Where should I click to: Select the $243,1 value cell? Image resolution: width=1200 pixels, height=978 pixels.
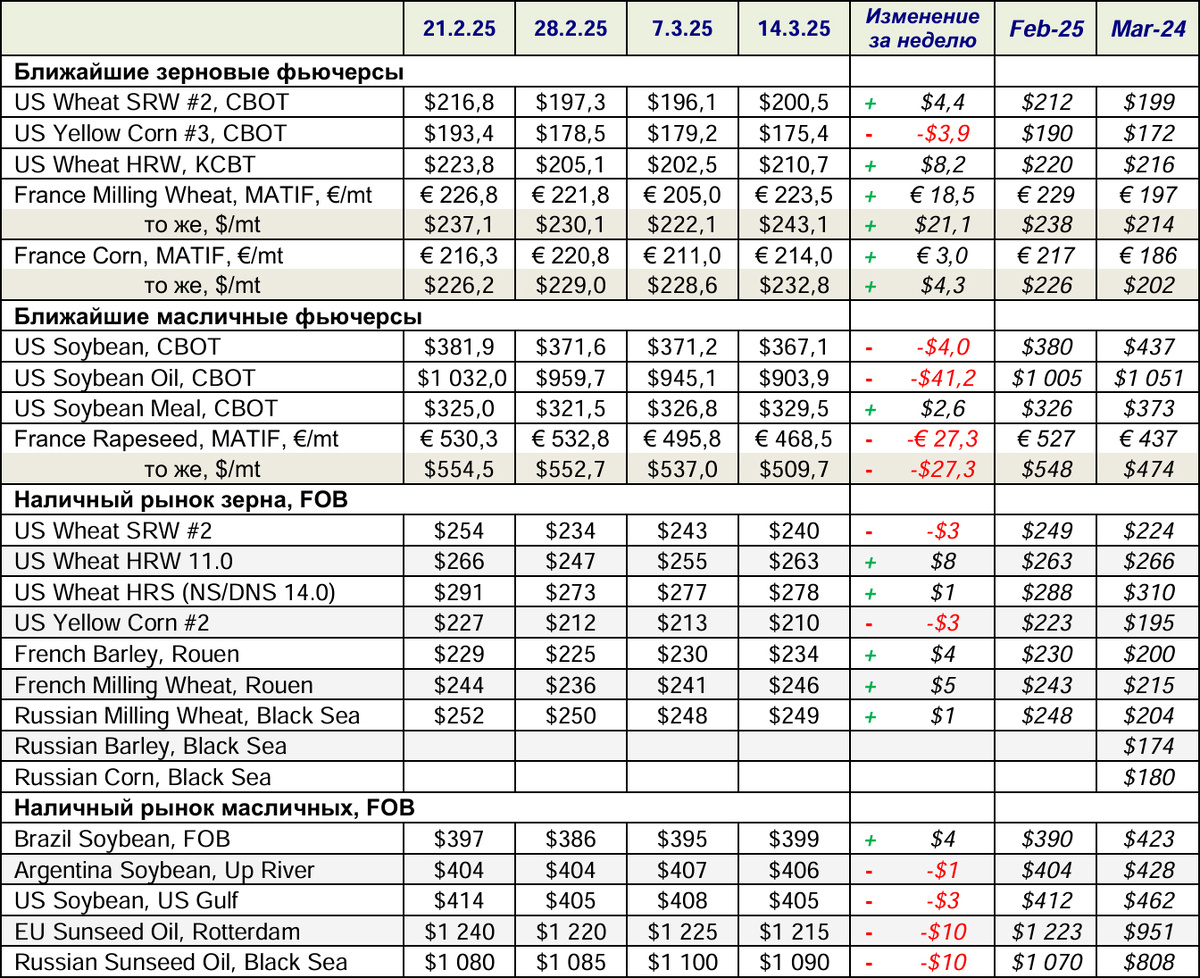pos(794,225)
